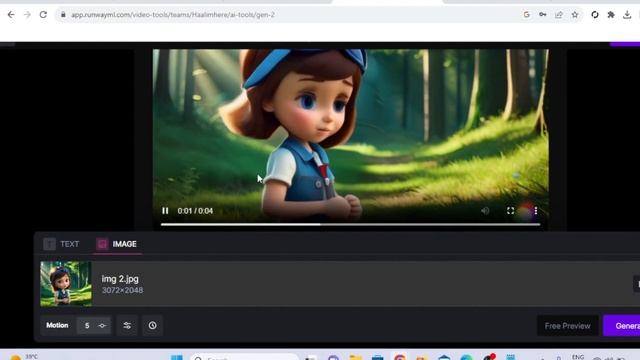Image resolution: width=640 pixels, height=360 pixels.
Task: Open the Windows Start menu
Action: click(x=177, y=358)
